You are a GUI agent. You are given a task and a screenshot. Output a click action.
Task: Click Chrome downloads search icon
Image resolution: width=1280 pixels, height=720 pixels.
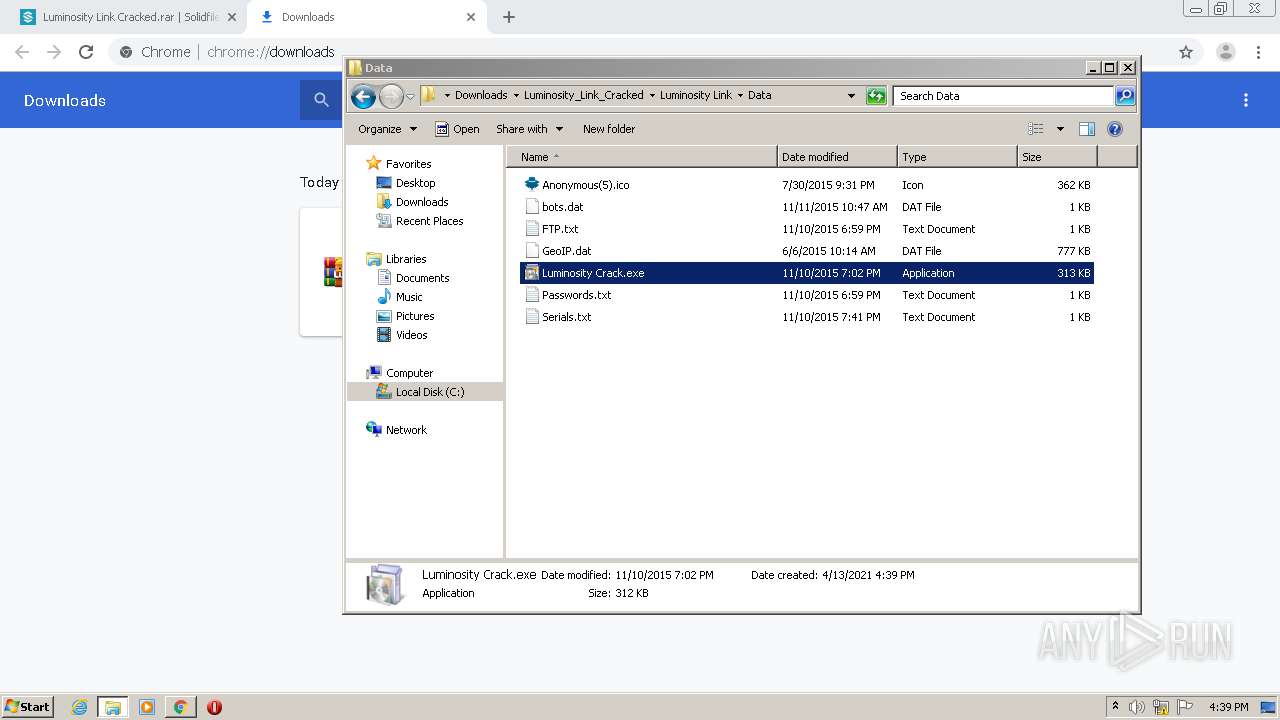tap(321, 100)
